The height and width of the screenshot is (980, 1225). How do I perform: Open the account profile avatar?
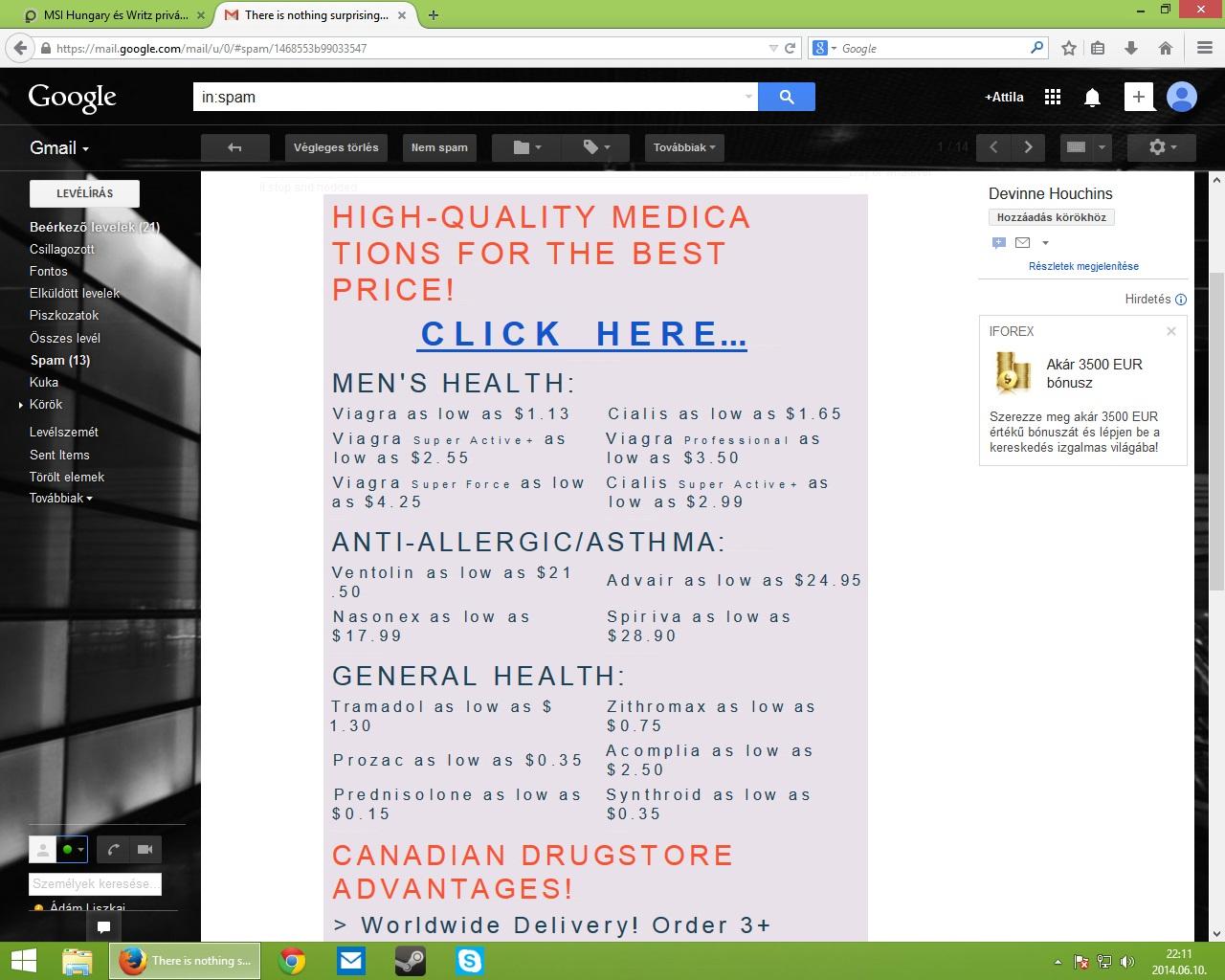click(x=1183, y=97)
